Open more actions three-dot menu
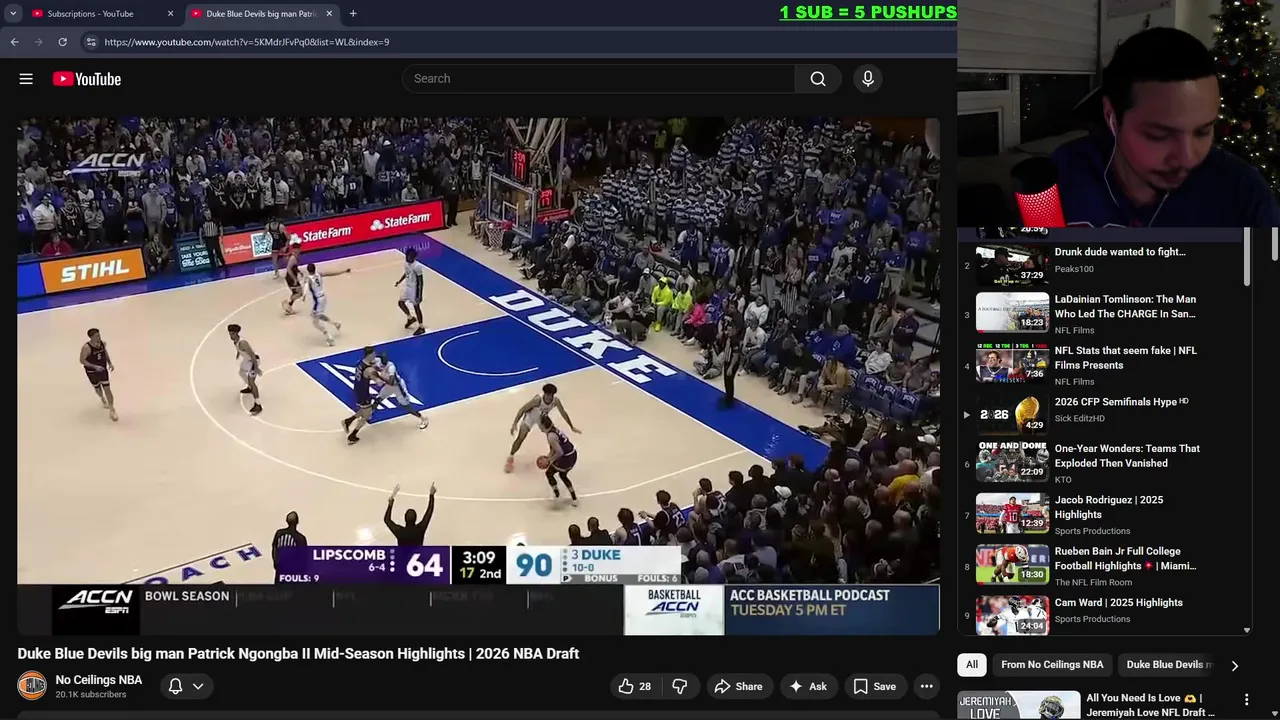The height and width of the screenshot is (720, 1280). 927,686
